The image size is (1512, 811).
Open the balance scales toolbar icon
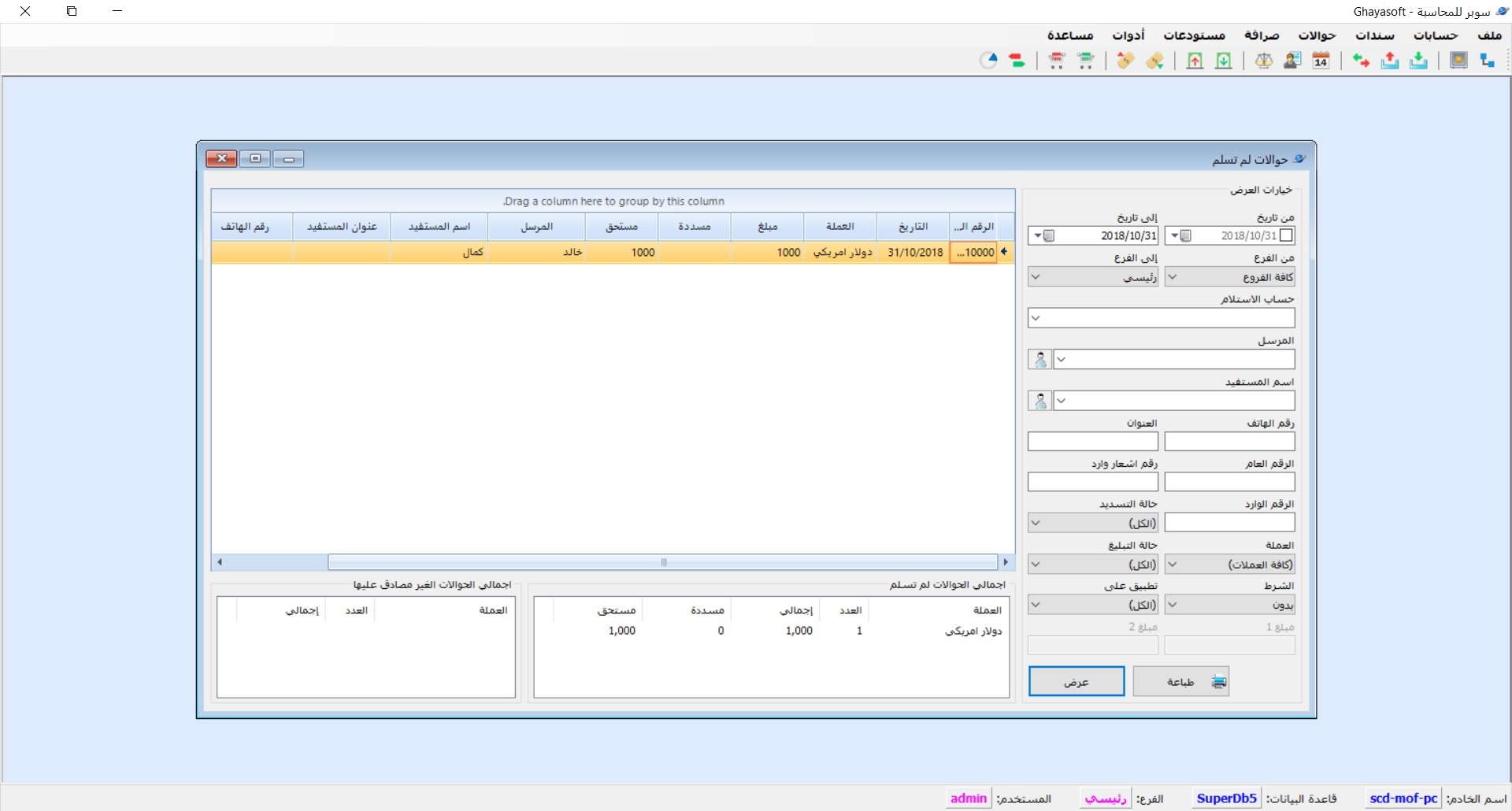coord(1264,61)
